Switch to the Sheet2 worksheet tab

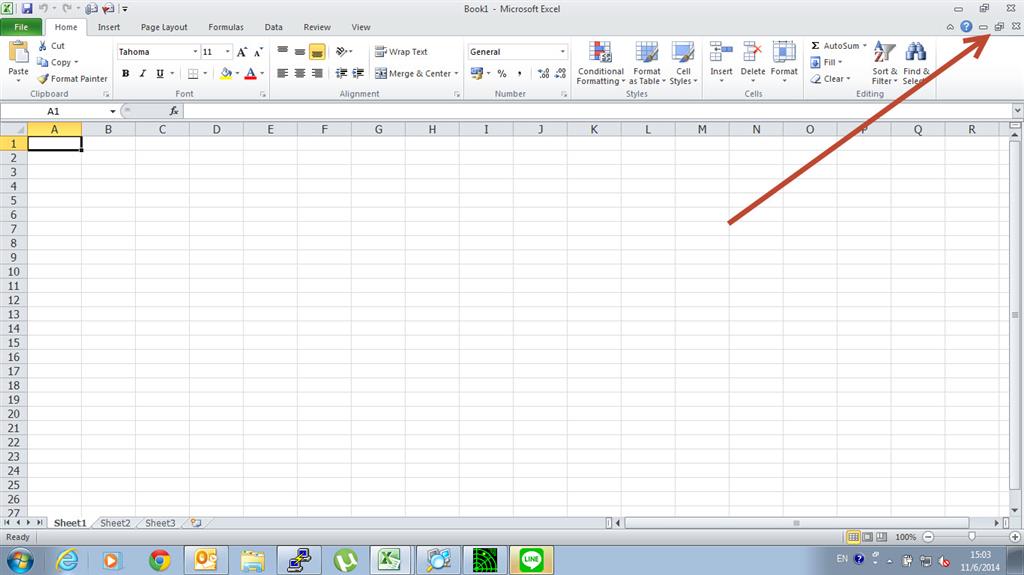115,523
